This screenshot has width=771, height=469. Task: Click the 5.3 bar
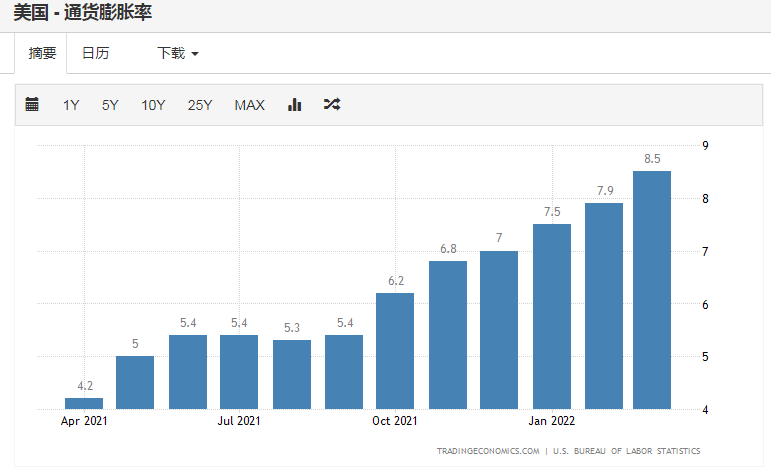click(292, 375)
